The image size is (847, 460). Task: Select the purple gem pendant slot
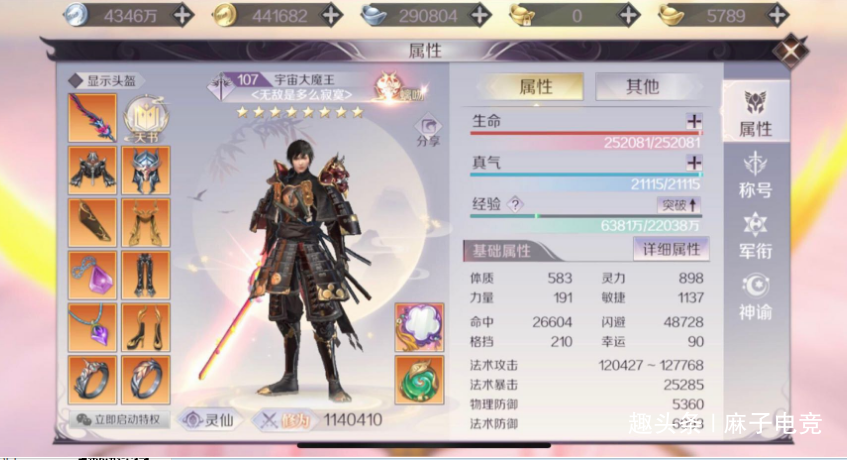(92, 275)
